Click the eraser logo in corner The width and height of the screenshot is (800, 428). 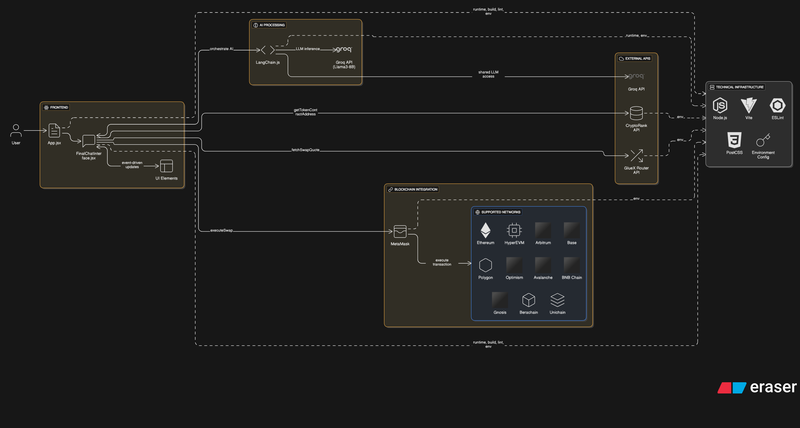tap(758, 388)
